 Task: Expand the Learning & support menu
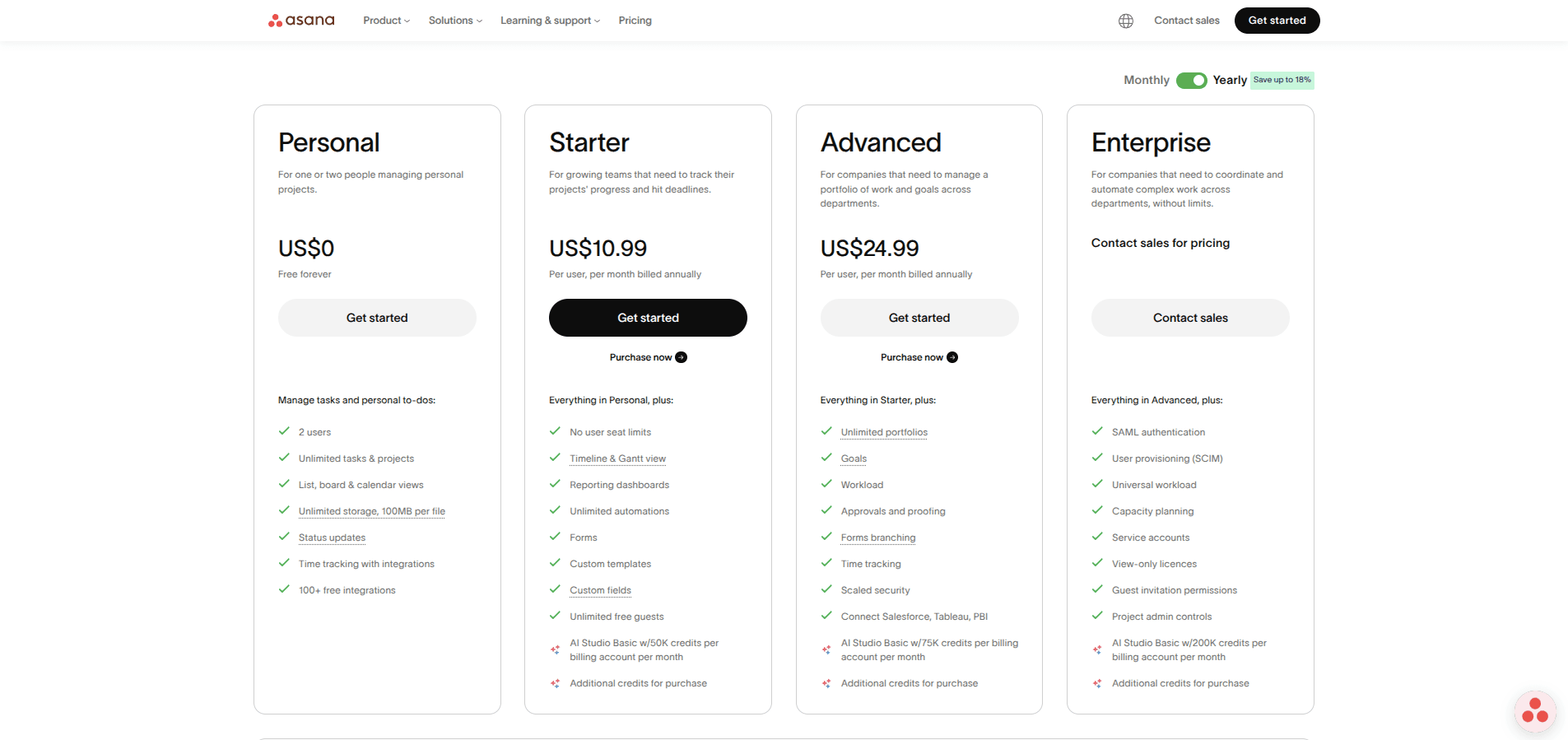pos(551,21)
